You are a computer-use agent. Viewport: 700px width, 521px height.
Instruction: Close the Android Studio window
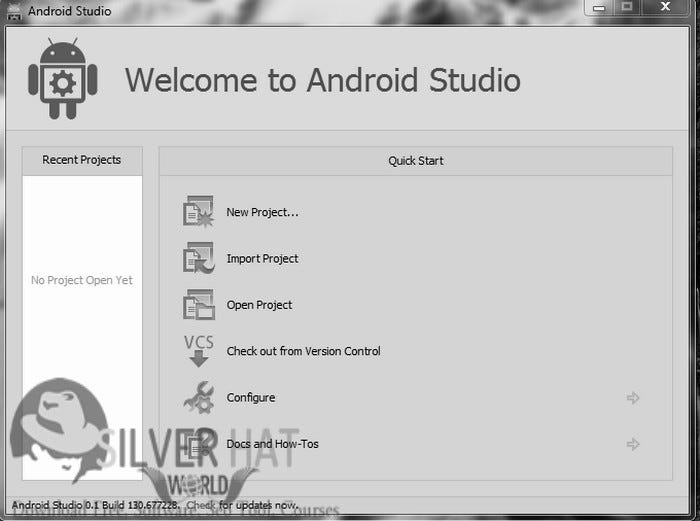point(665,7)
